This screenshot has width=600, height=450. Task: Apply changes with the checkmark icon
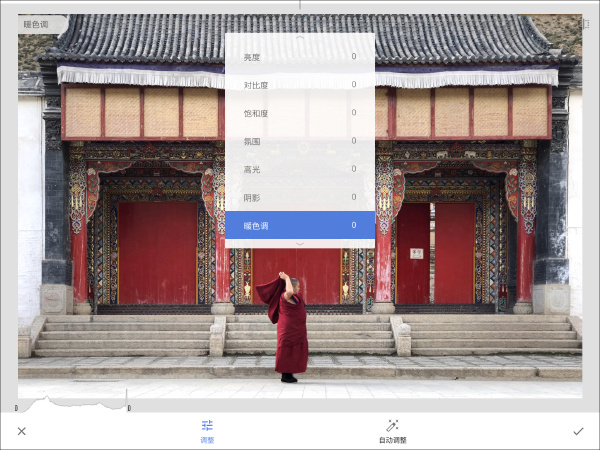coord(577,431)
